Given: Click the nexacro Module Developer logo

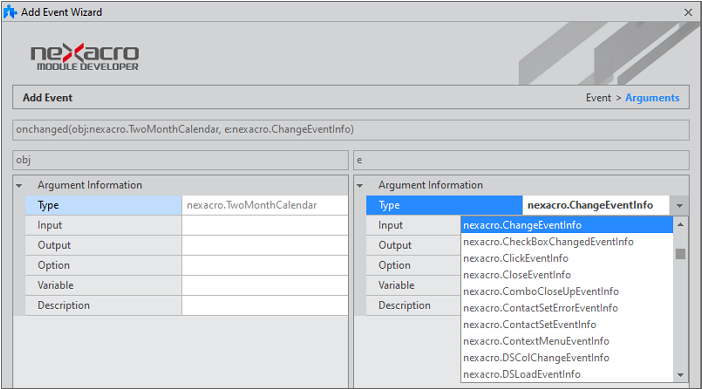Looking at the screenshot, I should click(x=85, y=57).
